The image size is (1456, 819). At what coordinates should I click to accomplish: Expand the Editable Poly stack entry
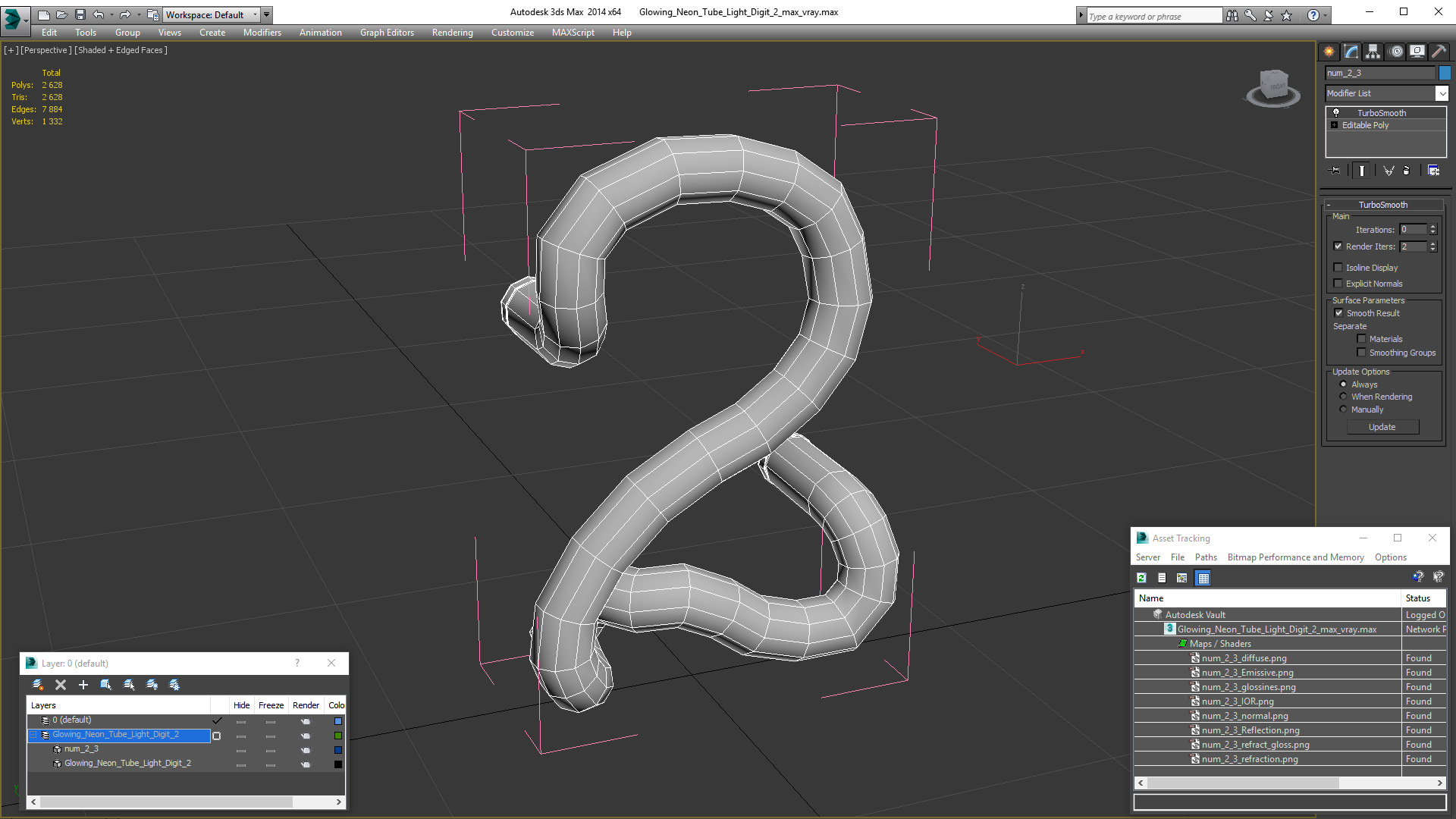coord(1335,125)
